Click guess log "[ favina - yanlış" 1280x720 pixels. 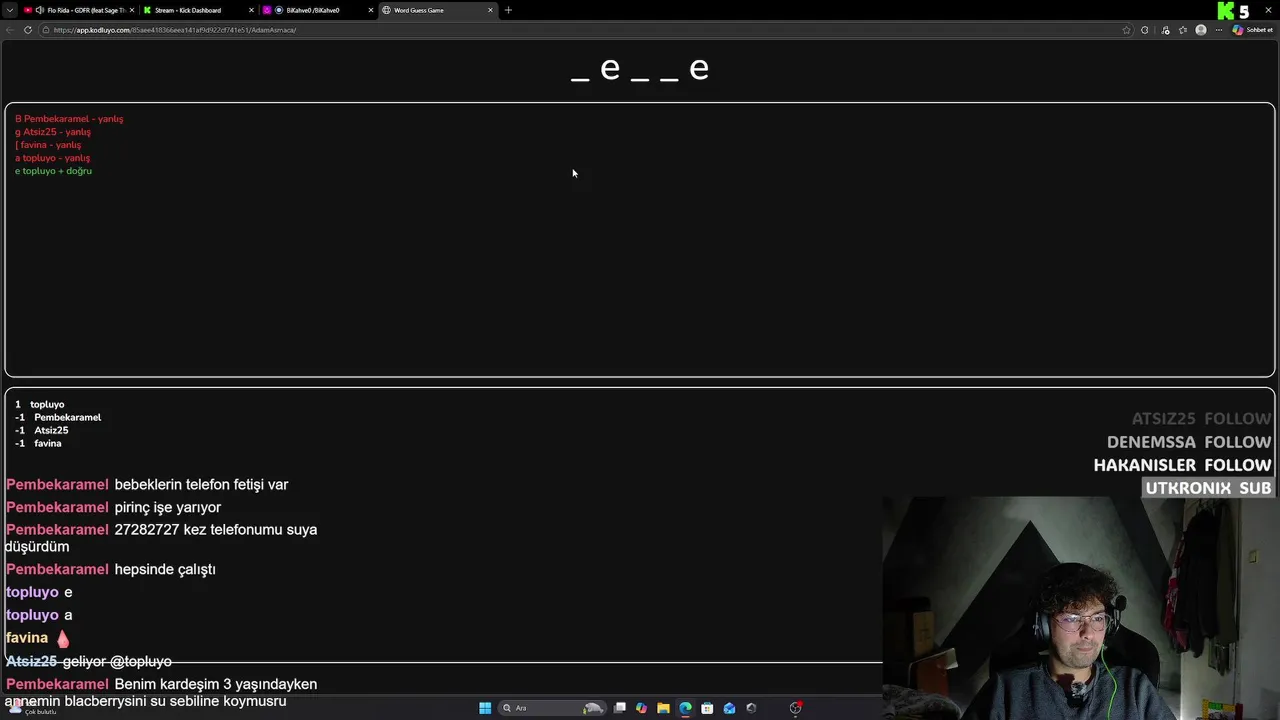(48, 145)
